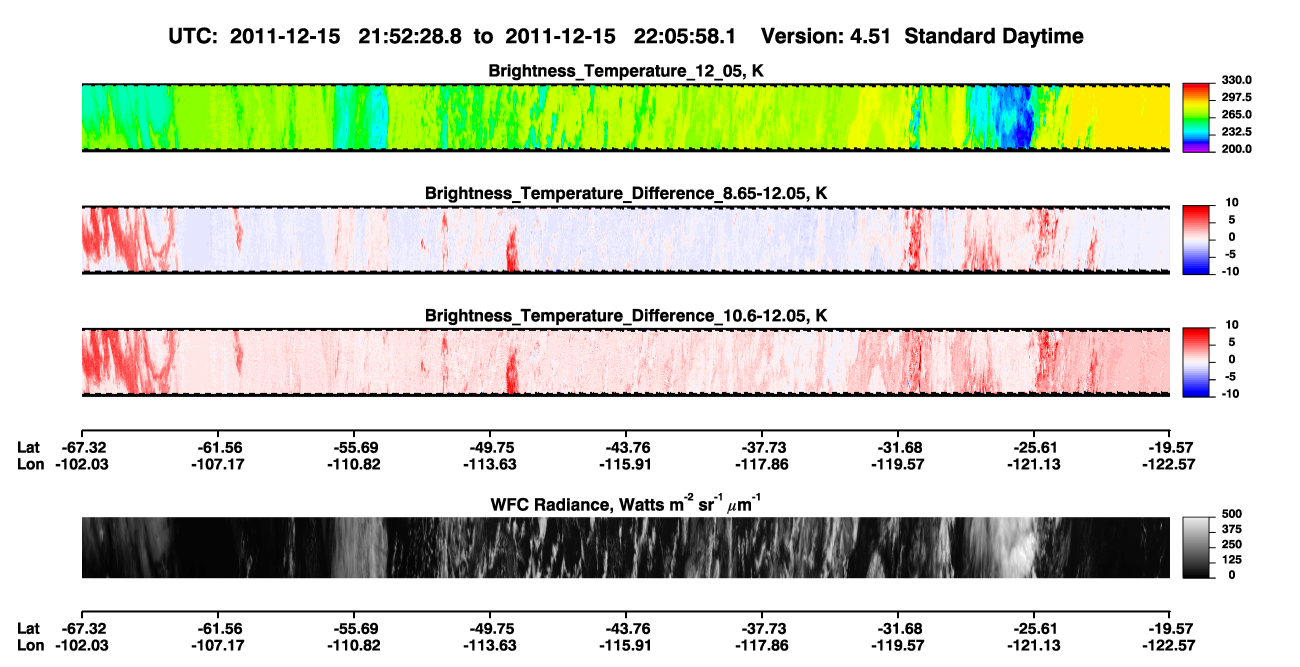The image size is (1300, 667).
Task: Click the 8.65-12.05 difference image strip
Action: 626,239
